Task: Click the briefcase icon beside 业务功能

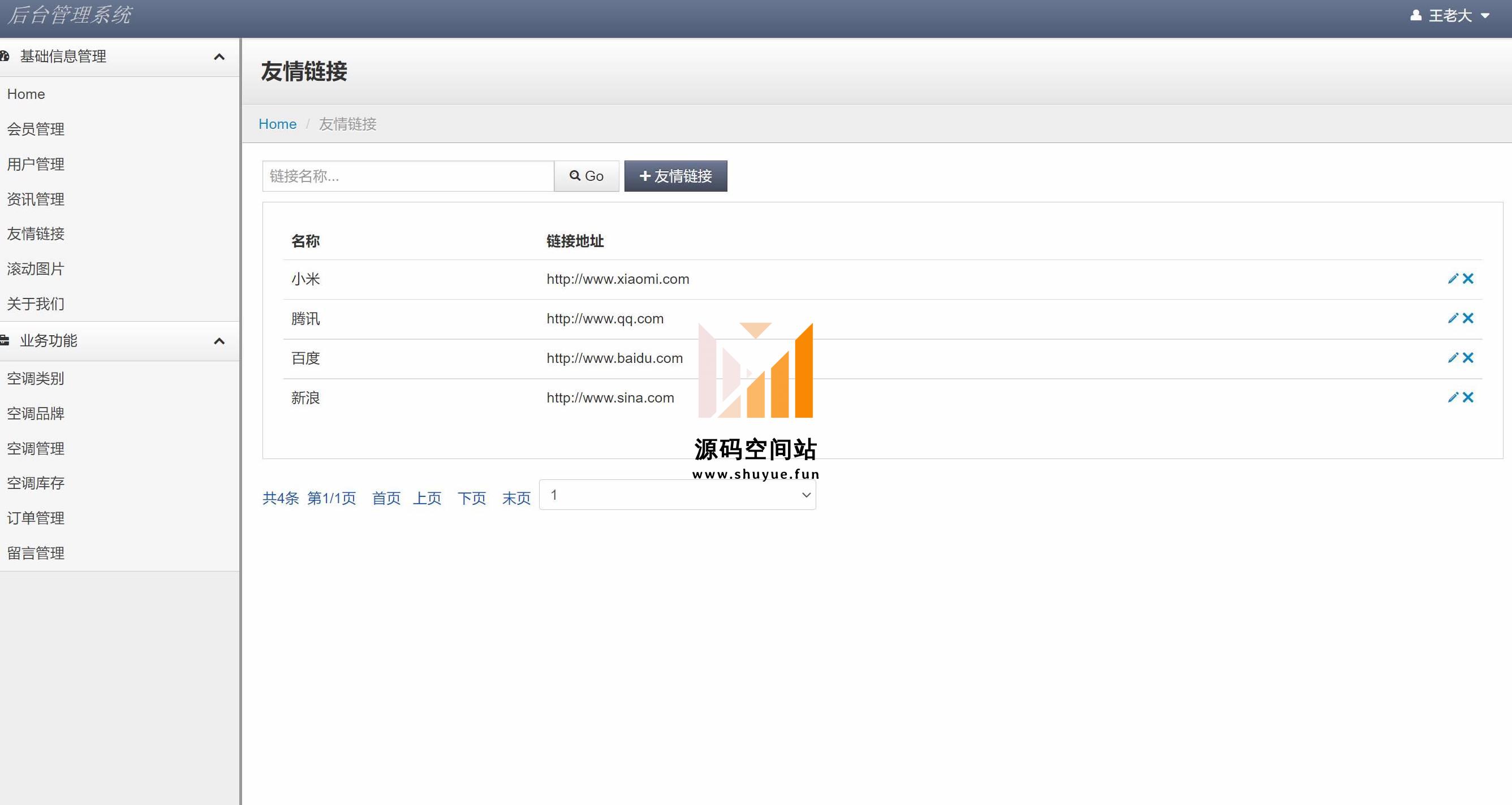Action: pyautogui.click(x=4, y=340)
